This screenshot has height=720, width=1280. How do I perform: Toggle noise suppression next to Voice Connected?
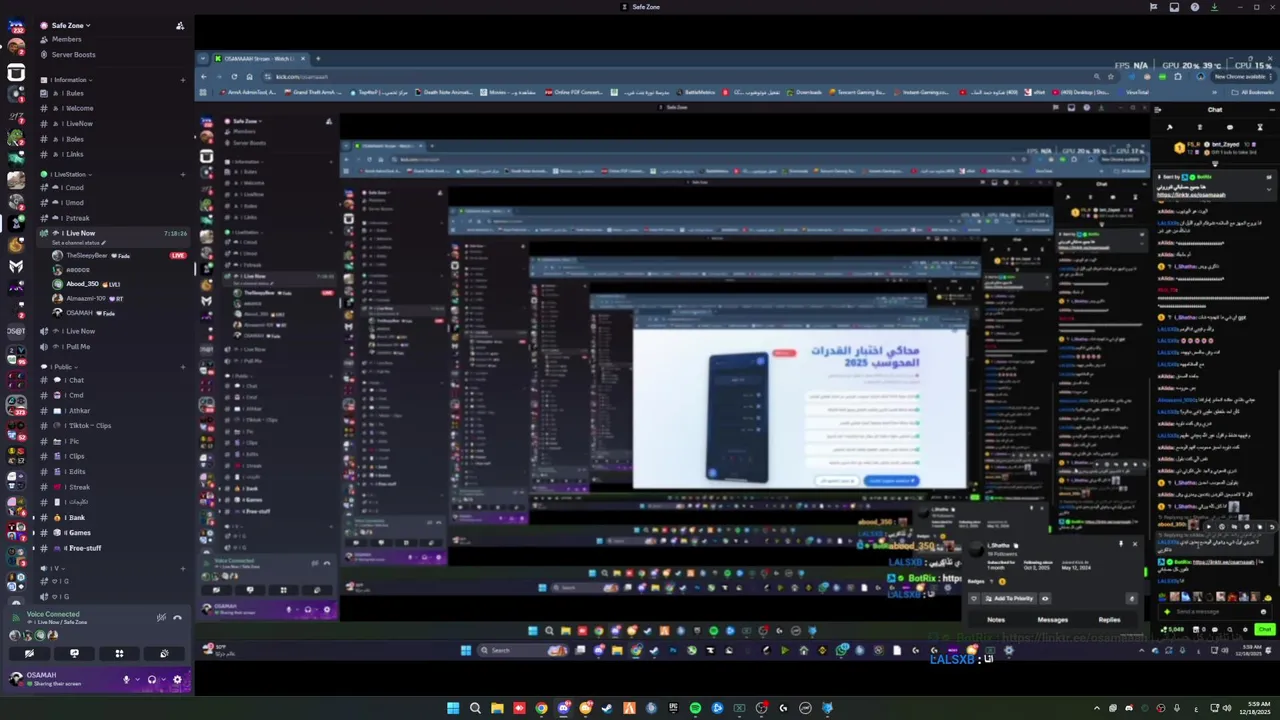[x=161, y=618]
